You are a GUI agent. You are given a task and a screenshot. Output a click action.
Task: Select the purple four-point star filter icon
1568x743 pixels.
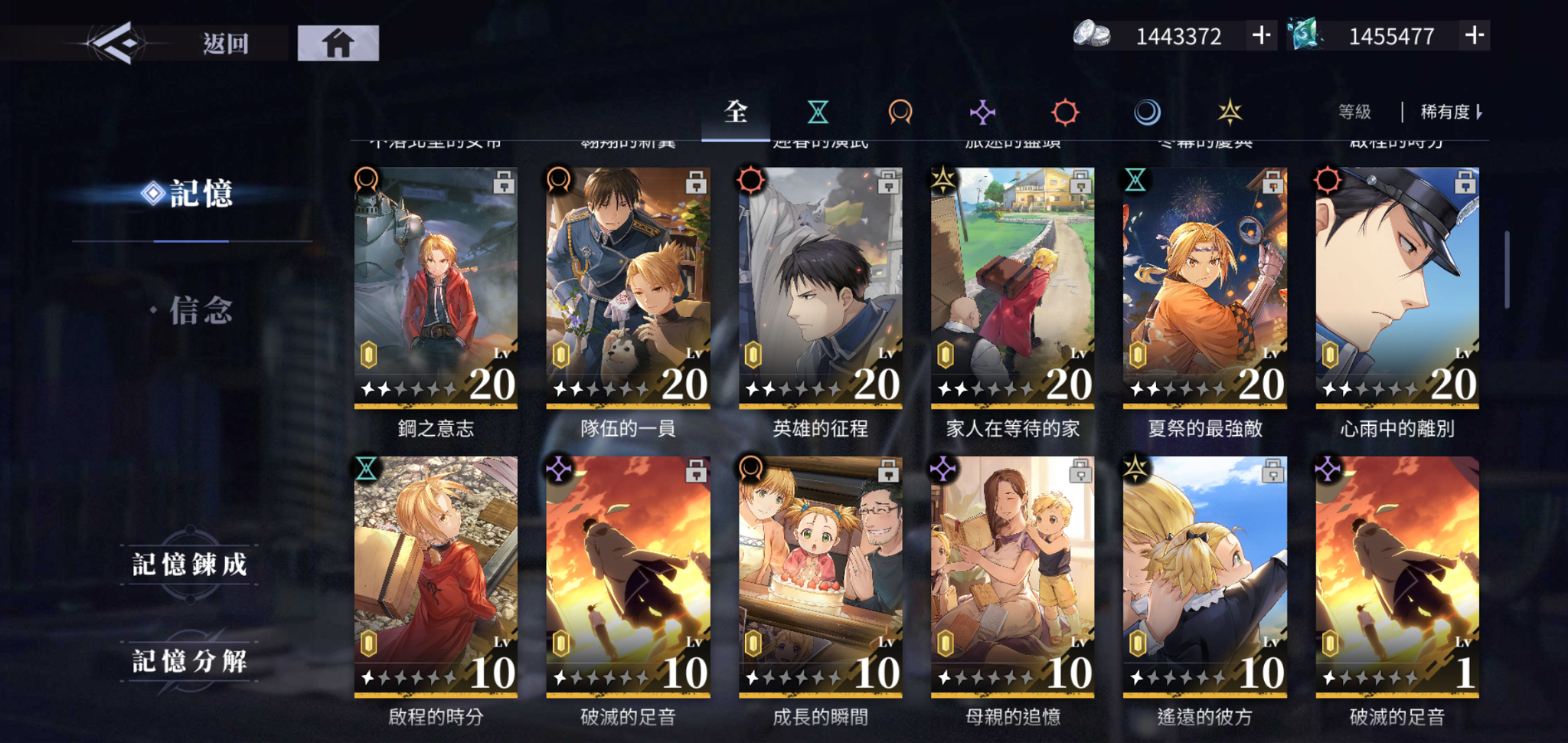tap(982, 113)
